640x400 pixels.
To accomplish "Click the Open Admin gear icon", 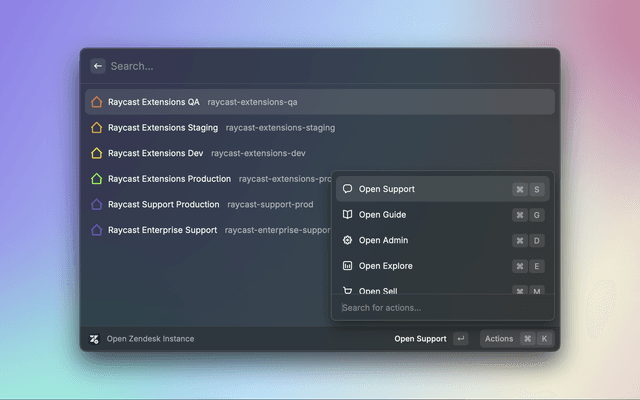I will [347, 241].
